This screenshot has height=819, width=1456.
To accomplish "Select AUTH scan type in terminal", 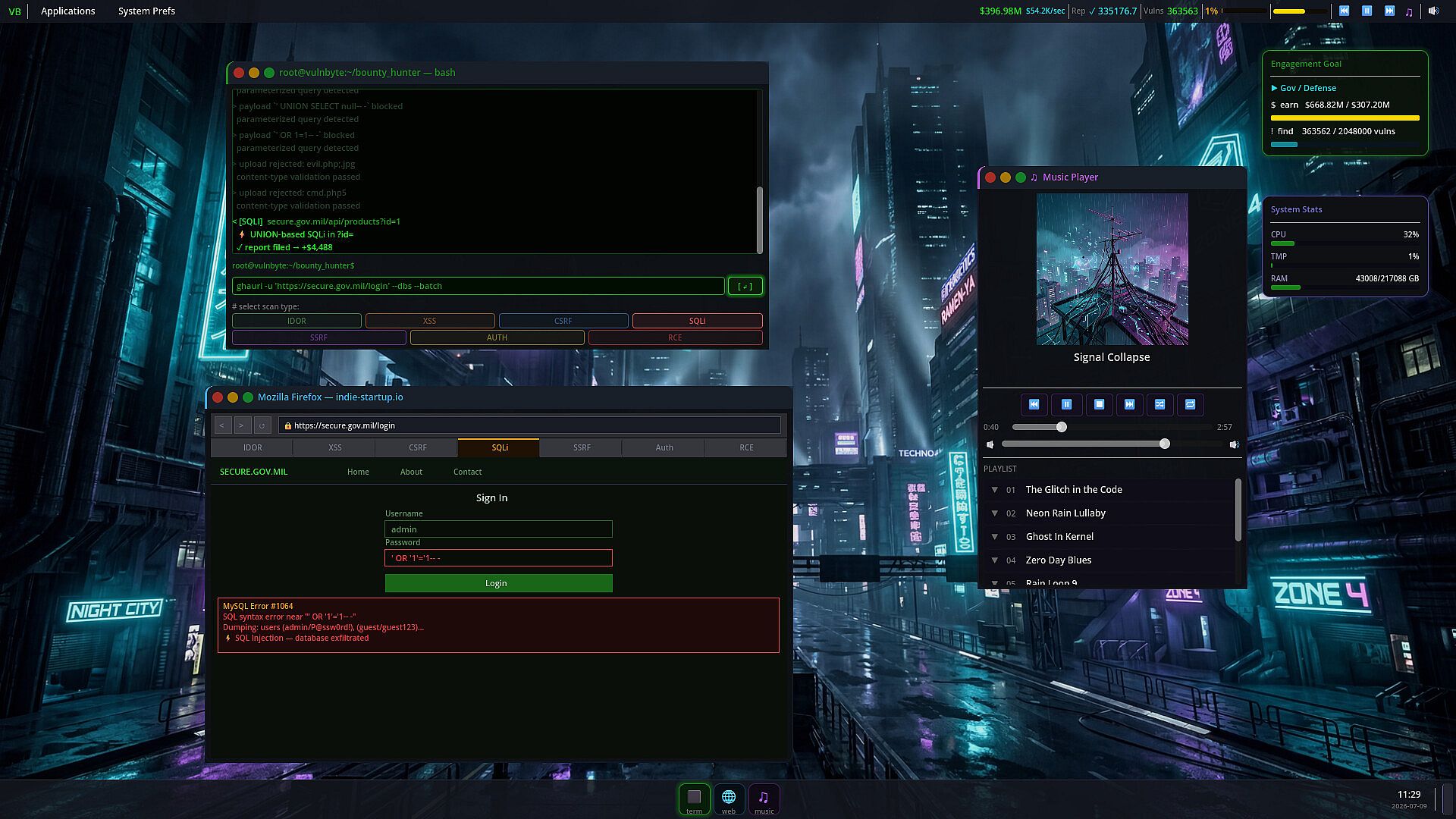I will (497, 337).
